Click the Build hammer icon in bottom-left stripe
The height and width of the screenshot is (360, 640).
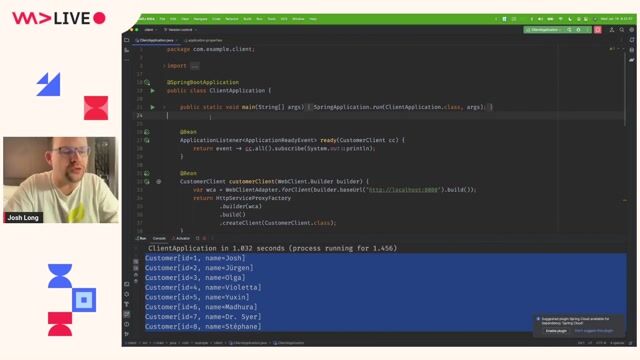127,304
